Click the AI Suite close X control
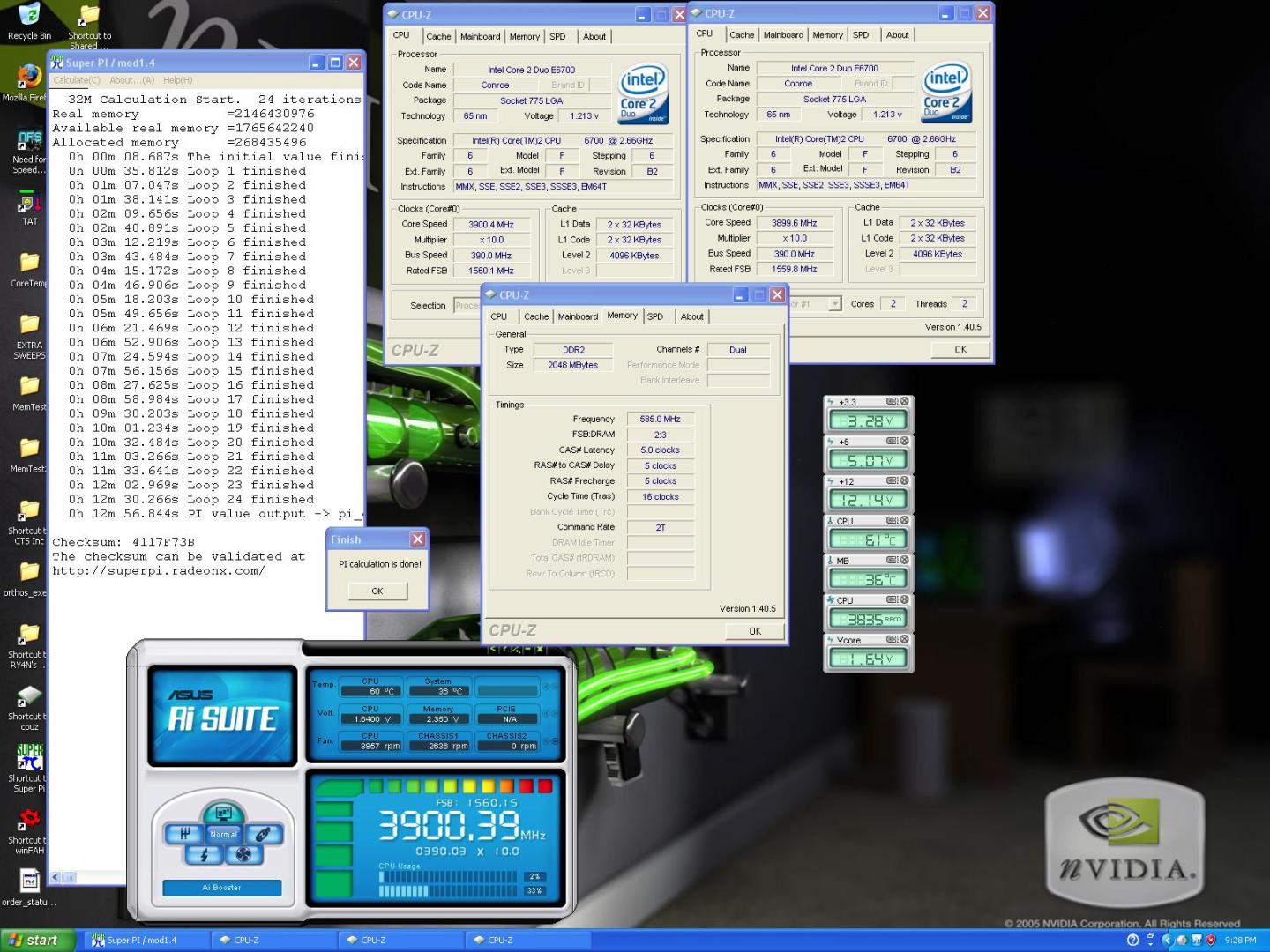The image size is (1270, 952). [x=540, y=650]
